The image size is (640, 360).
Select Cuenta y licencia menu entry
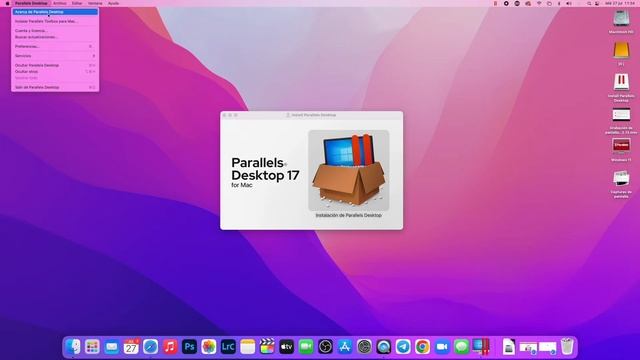[55, 31]
